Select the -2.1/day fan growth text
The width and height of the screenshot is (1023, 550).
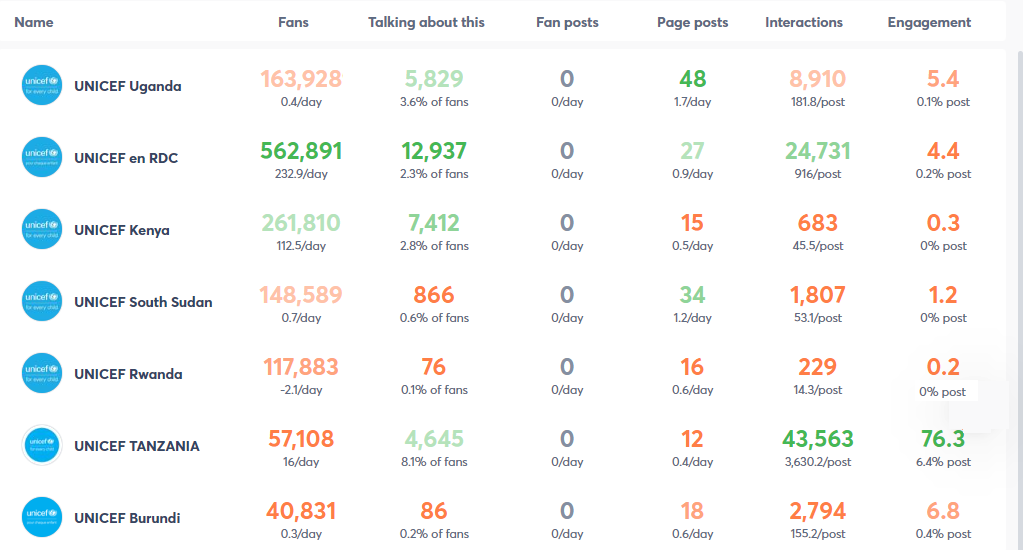click(301, 390)
